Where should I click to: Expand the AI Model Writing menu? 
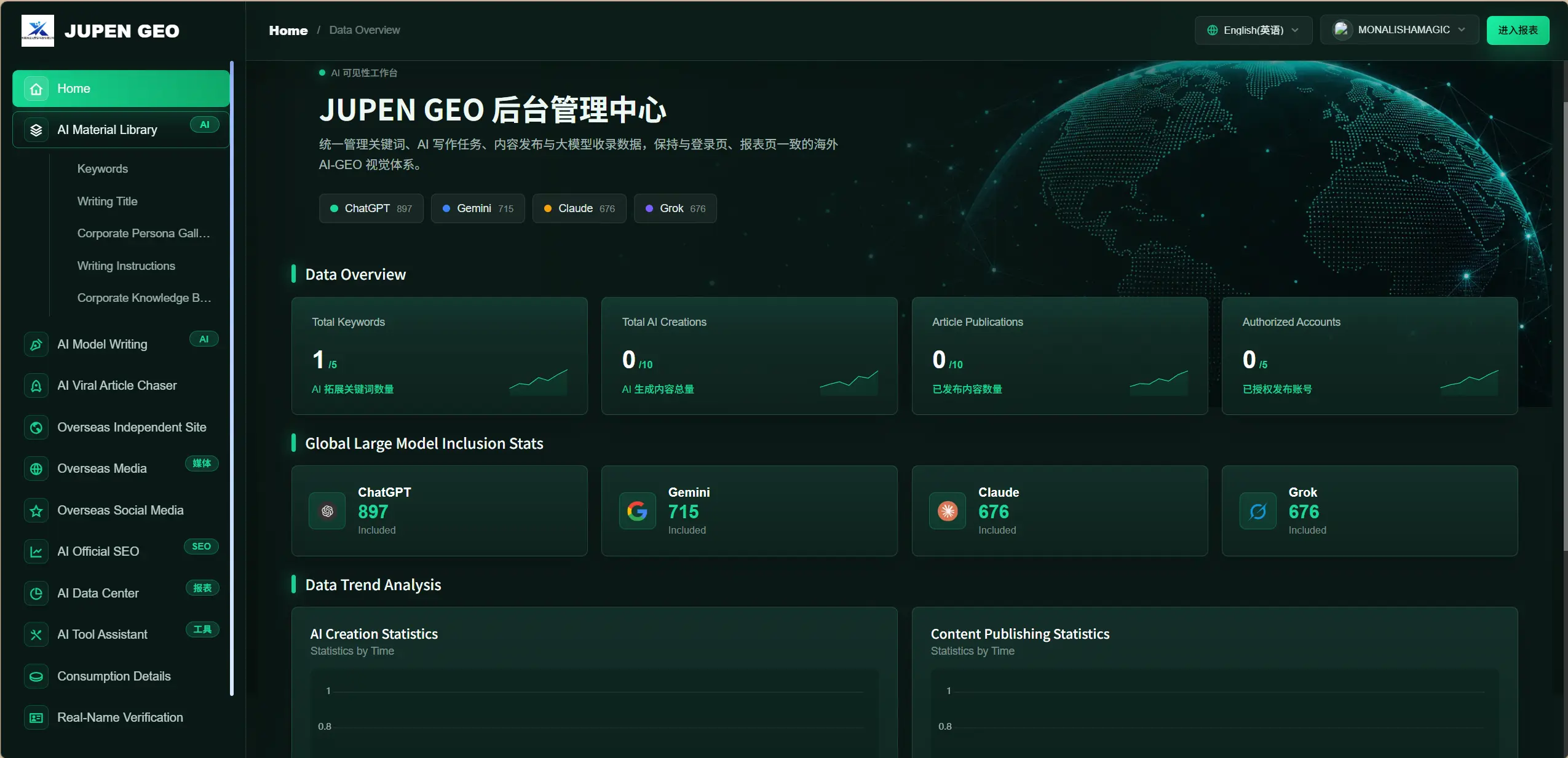(121, 344)
